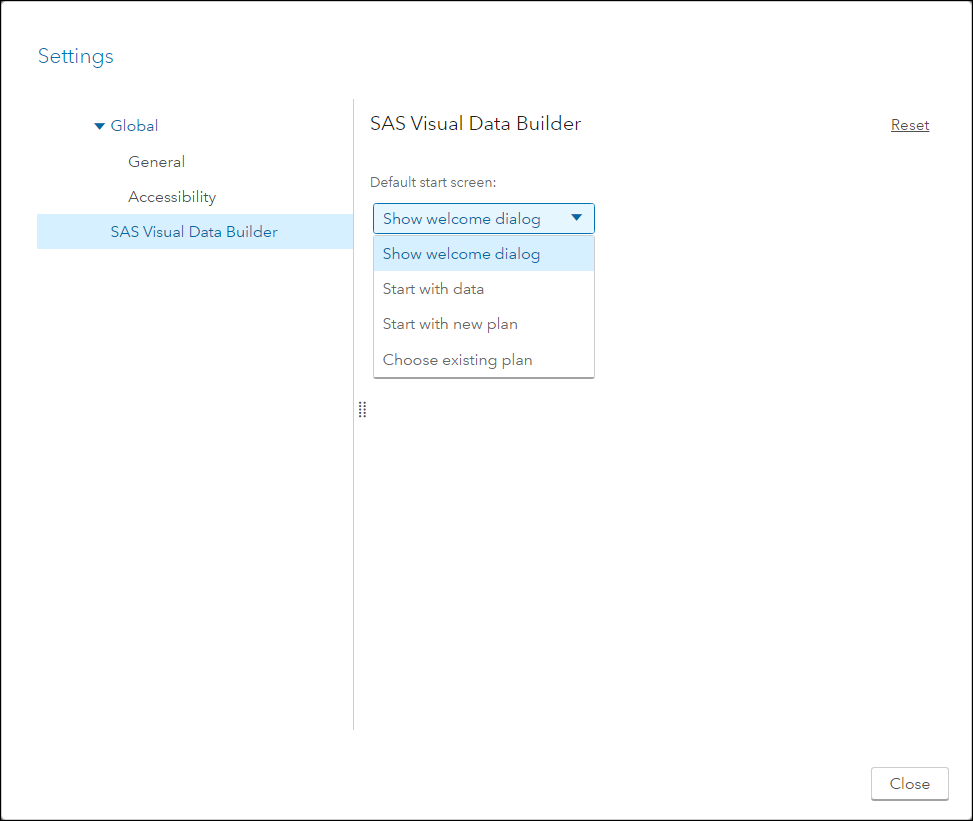The image size is (973, 821).
Task: Click the Reset link
Action: pos(909,125)
